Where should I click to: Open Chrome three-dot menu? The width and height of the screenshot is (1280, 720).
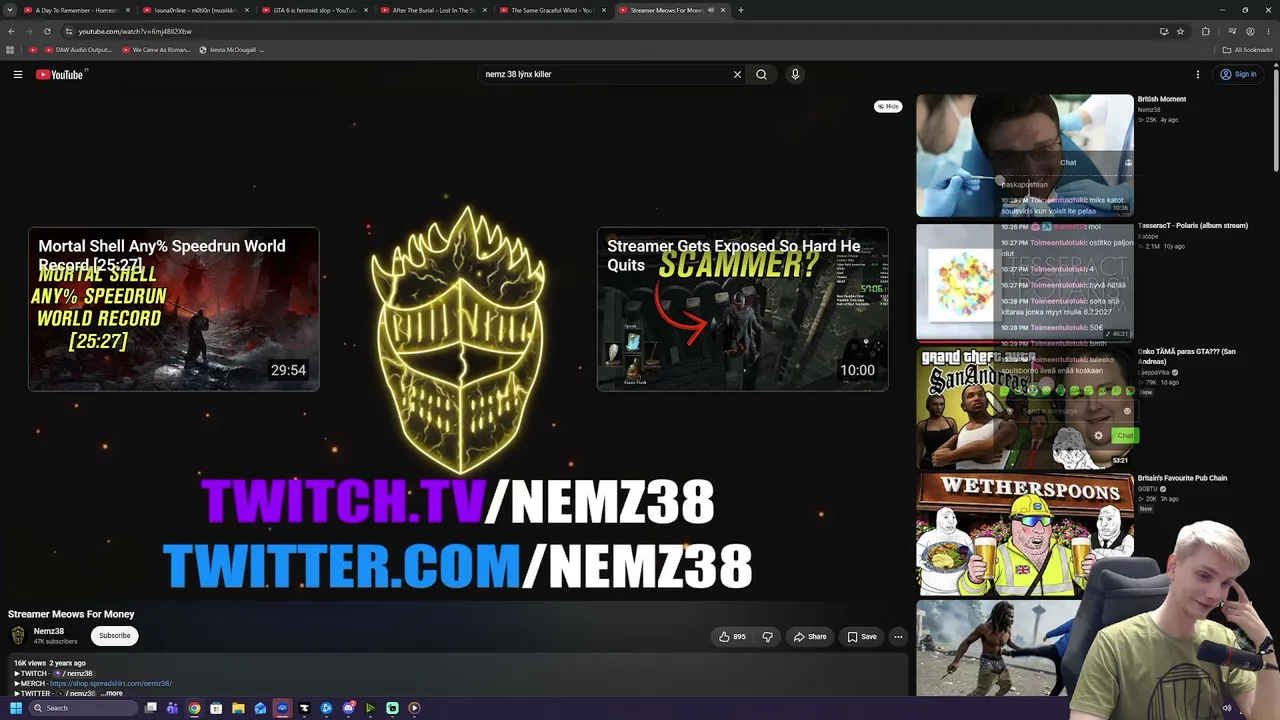coord(1268,31)
